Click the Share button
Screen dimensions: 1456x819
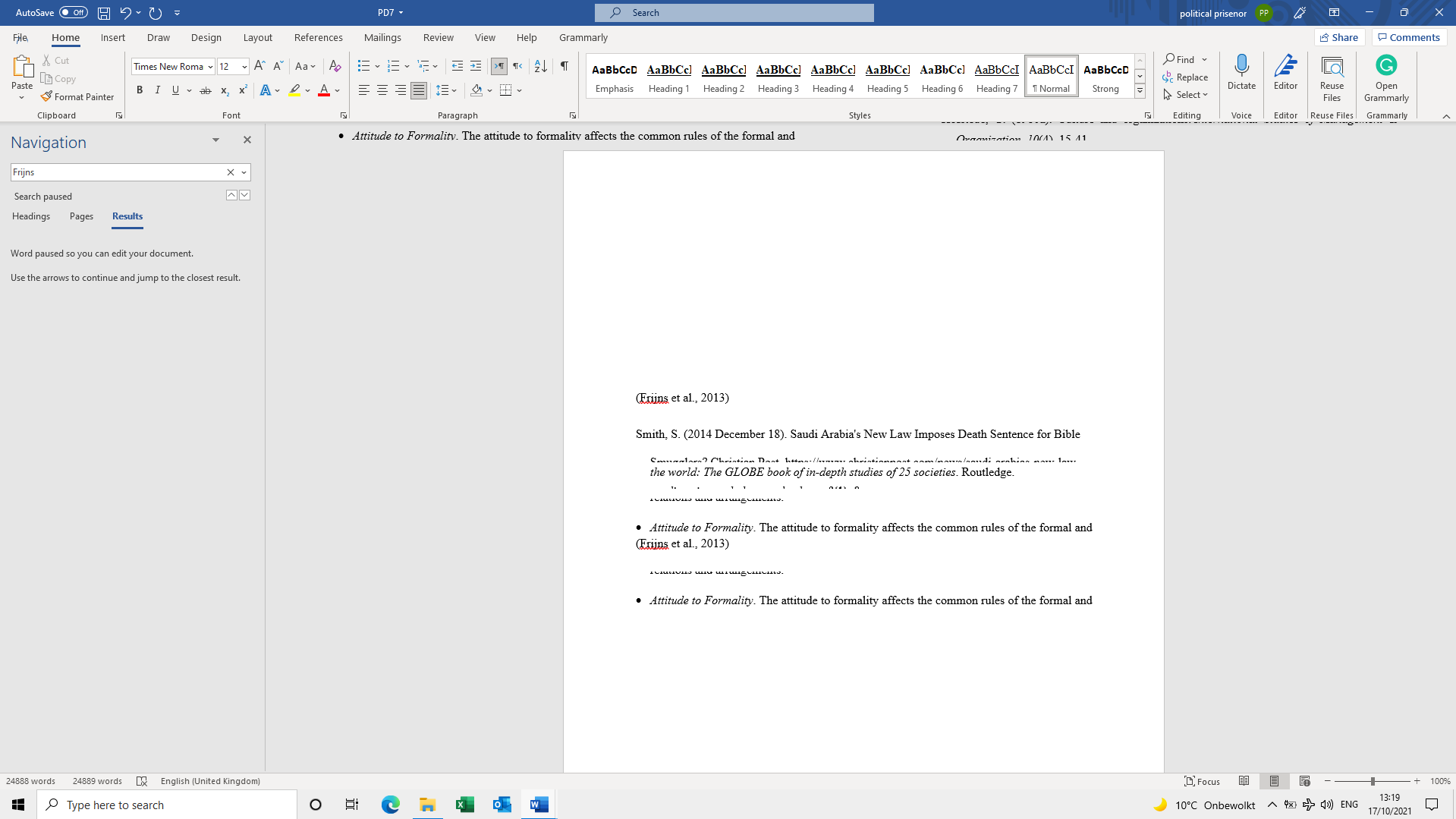point(1339,37)
